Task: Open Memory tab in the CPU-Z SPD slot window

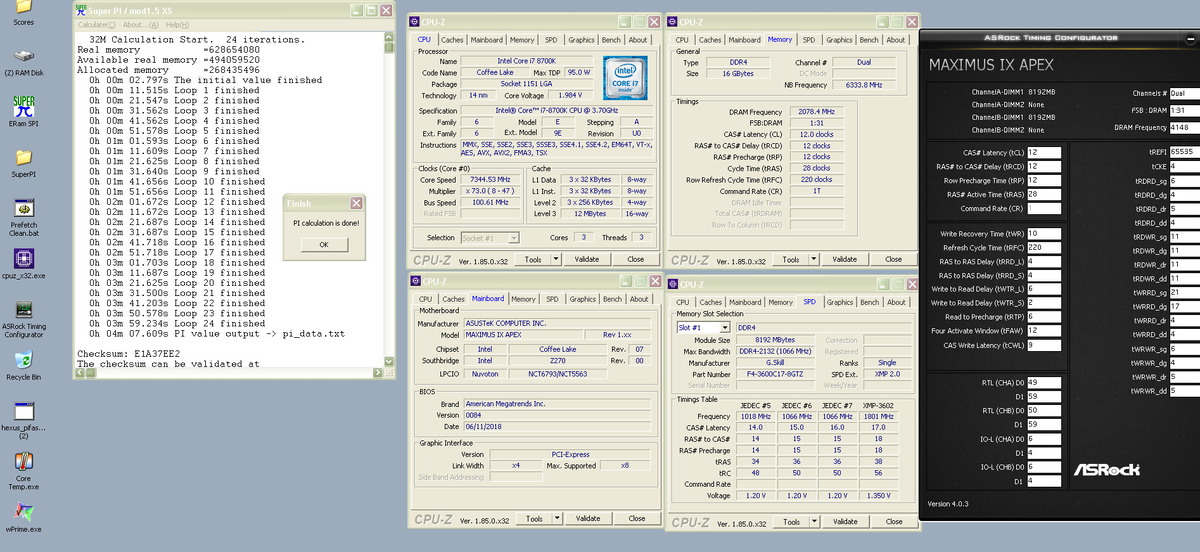Action: [780, 302]
